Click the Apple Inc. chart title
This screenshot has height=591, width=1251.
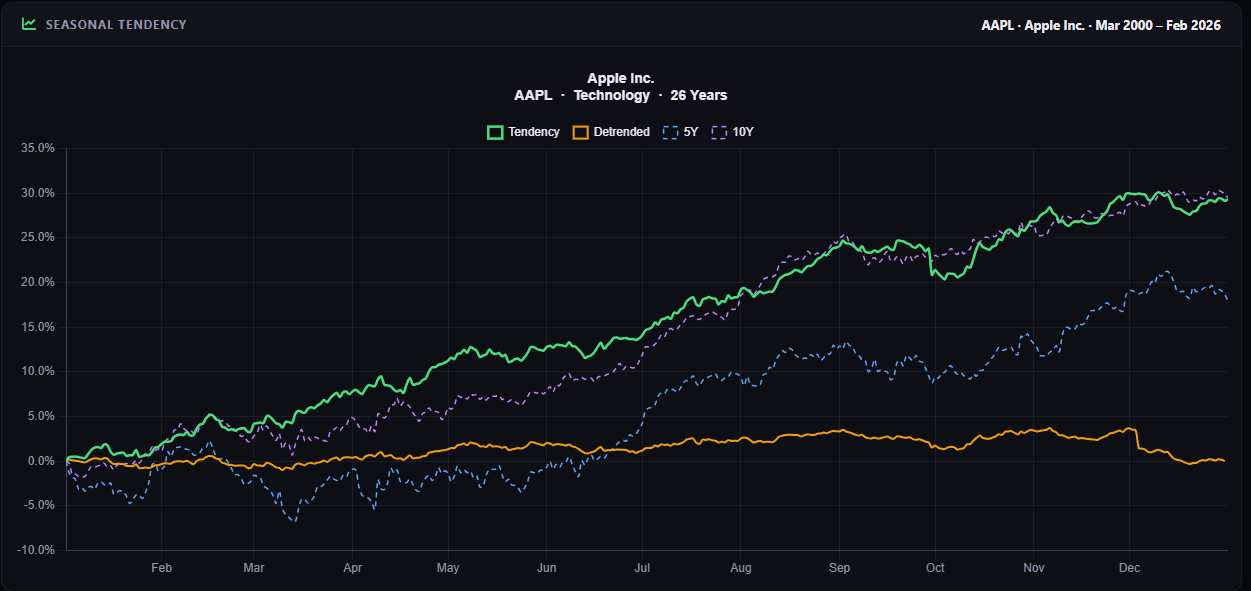[620, 78]
